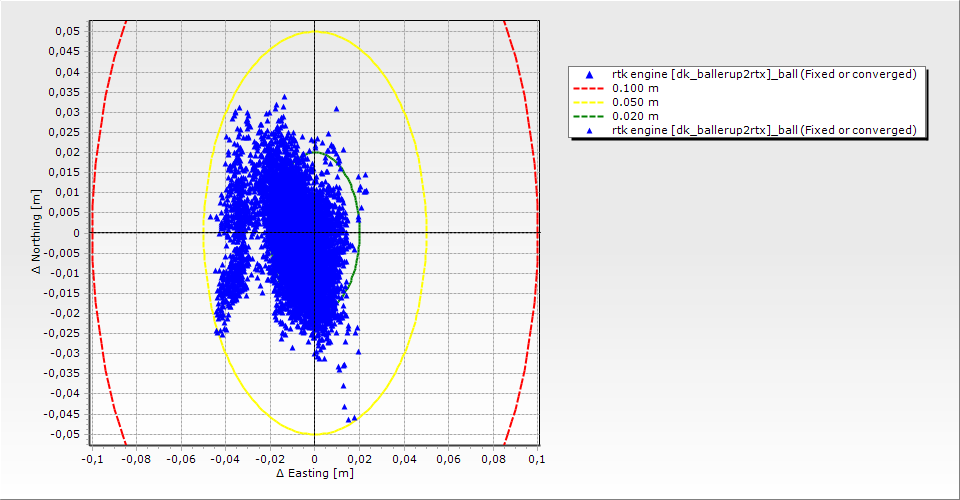Image resolution: width=960 pixels, height=500 pixels.
Task: Click the large blue triangle legend marker
Action: coord(589,75)
